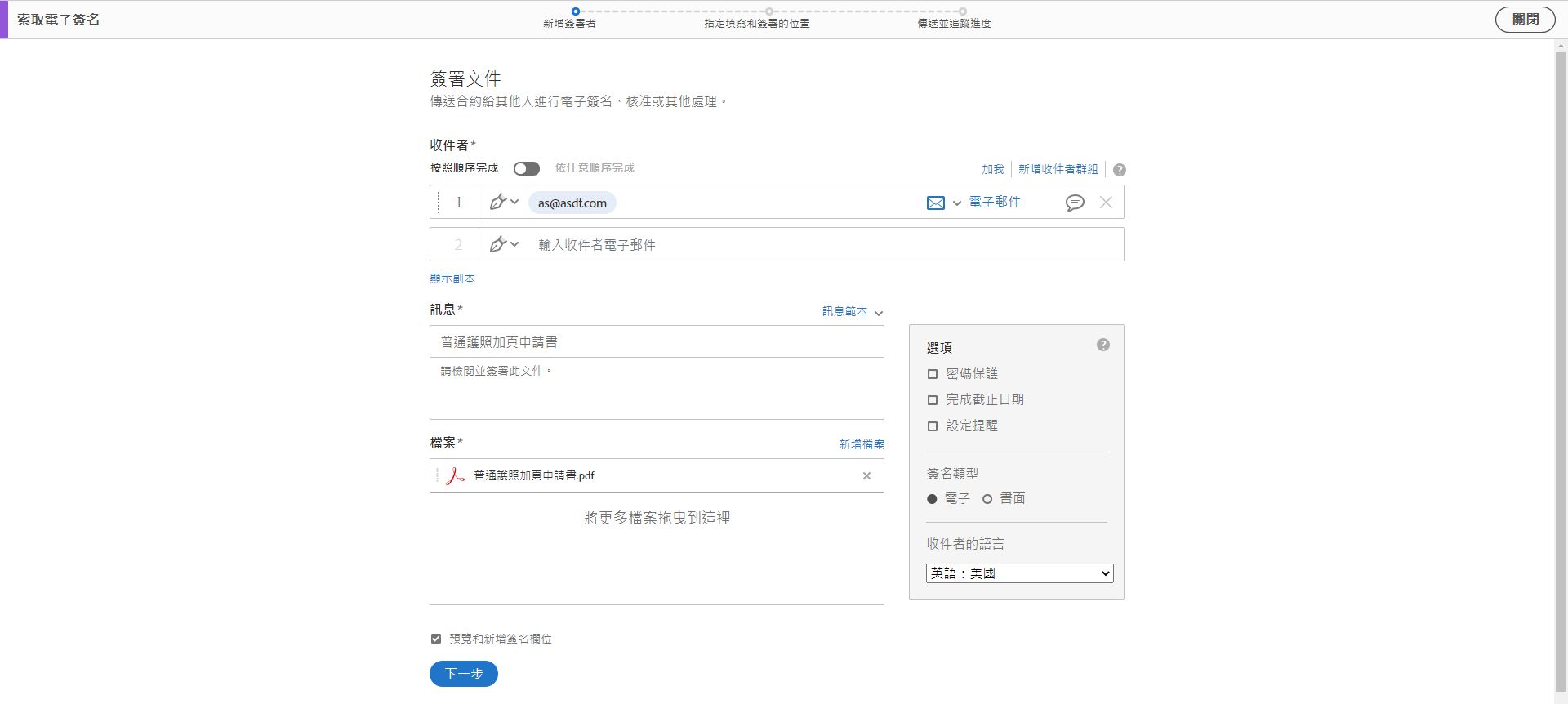
Task: Click the 傳送並追蹤進度 step
Action: [954, 18]
